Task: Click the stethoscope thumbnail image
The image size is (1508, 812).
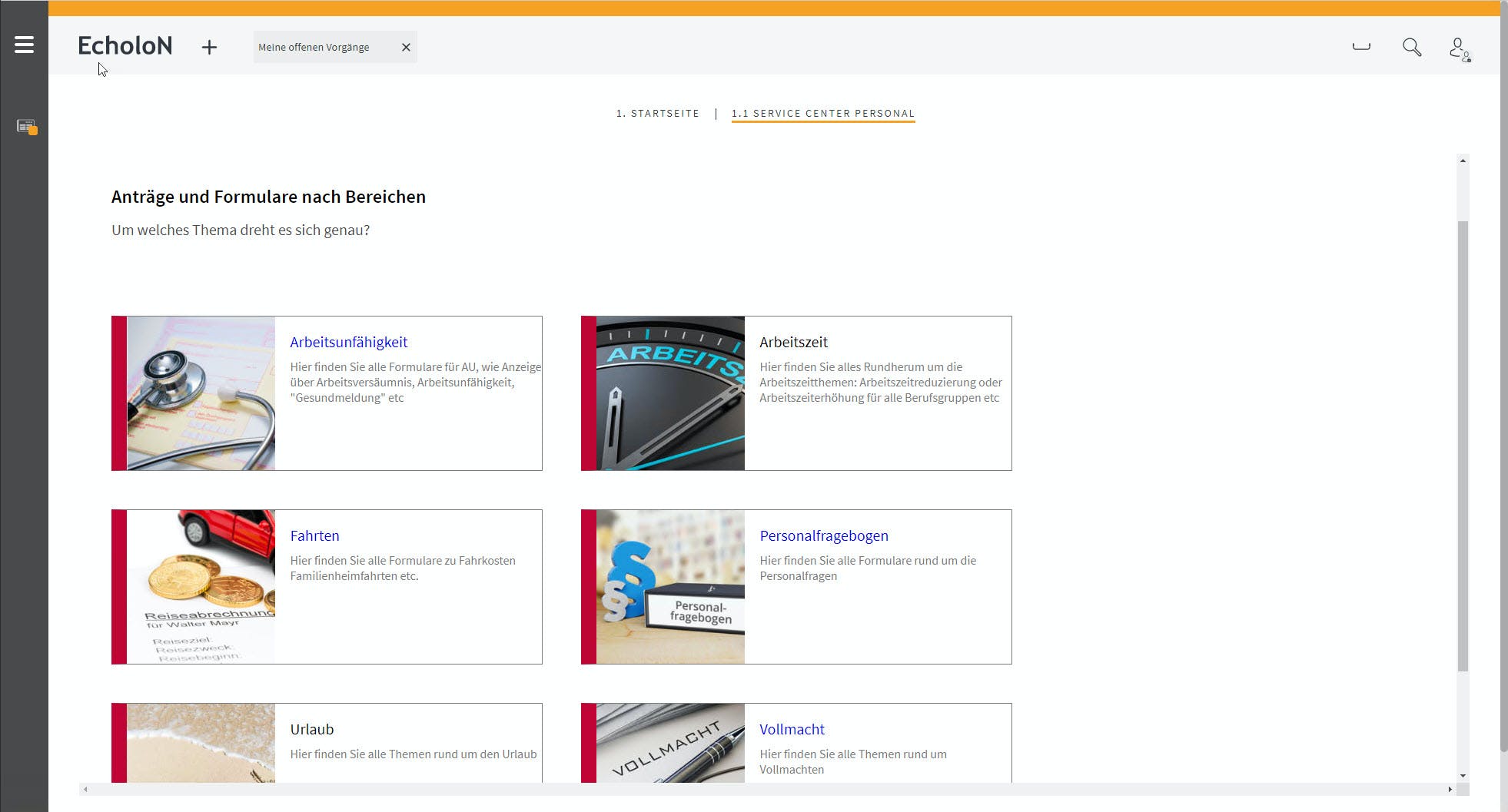Action: pos(201,393)
